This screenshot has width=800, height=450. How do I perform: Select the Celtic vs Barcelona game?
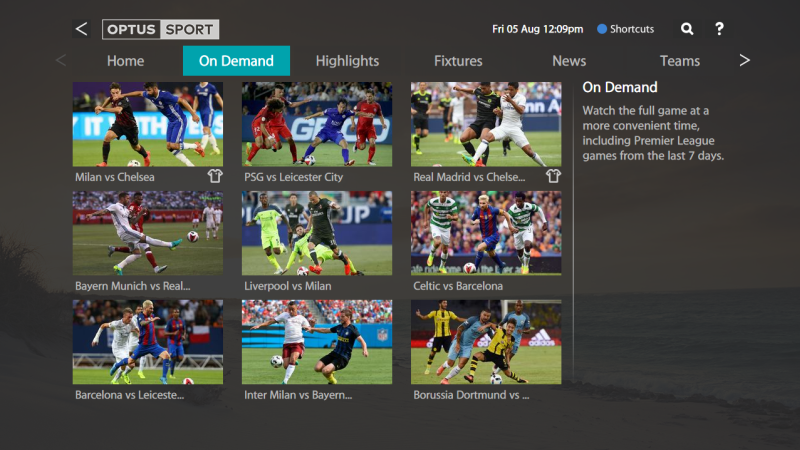(x=486, y=233)
